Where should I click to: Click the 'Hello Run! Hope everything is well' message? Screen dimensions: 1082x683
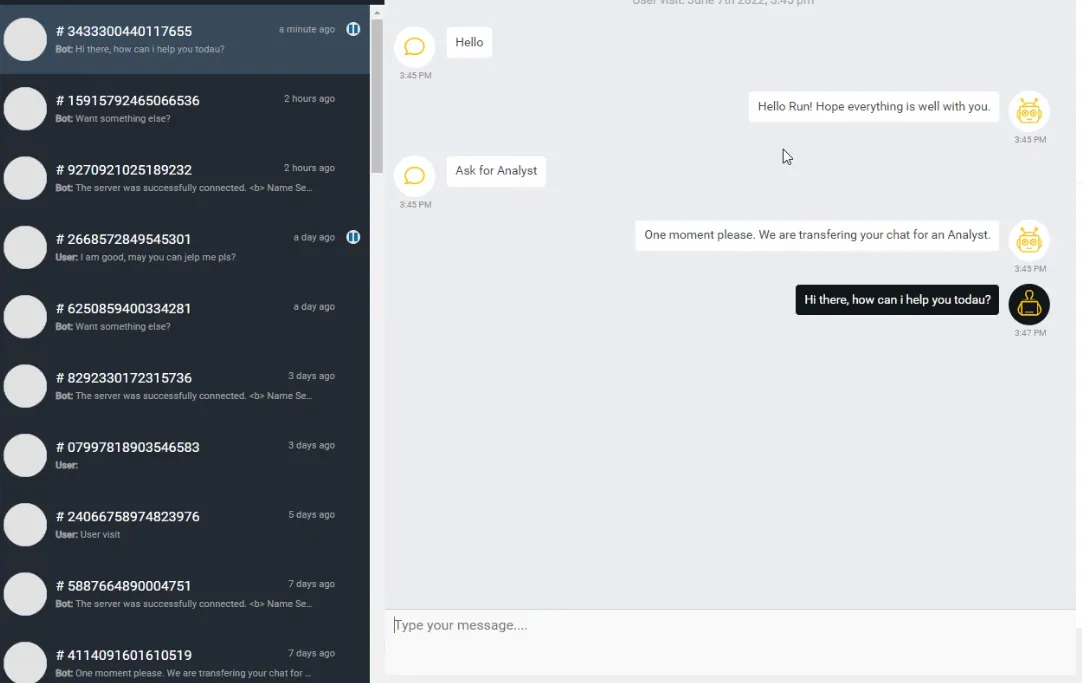click(874, 106)
